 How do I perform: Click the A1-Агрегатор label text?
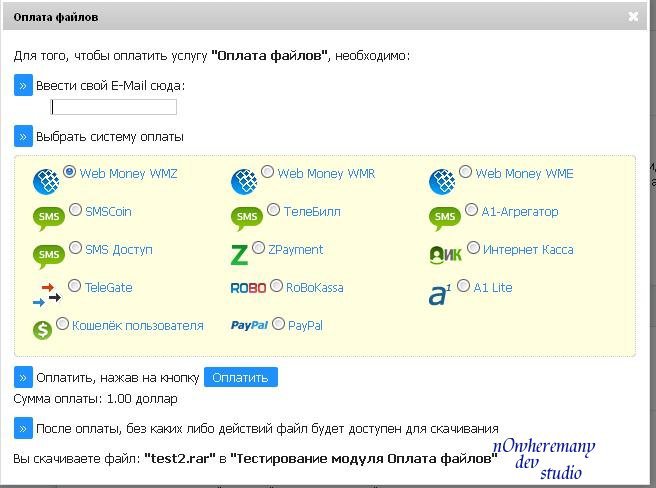[520, 212]
